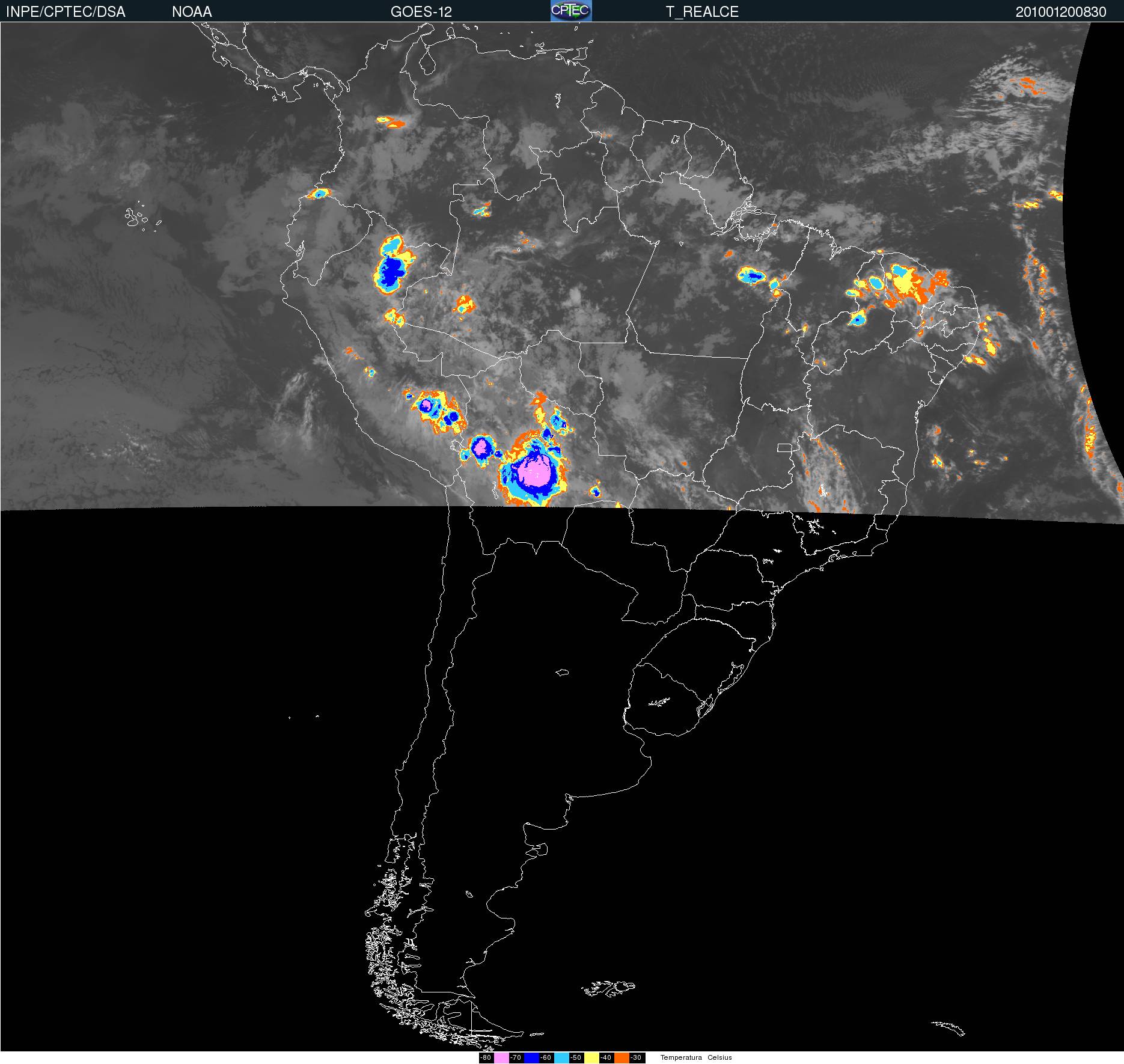Select the yellow legend color swatch
Viewport: 1124px width, 1064px height.
(x=591, y=1058)
